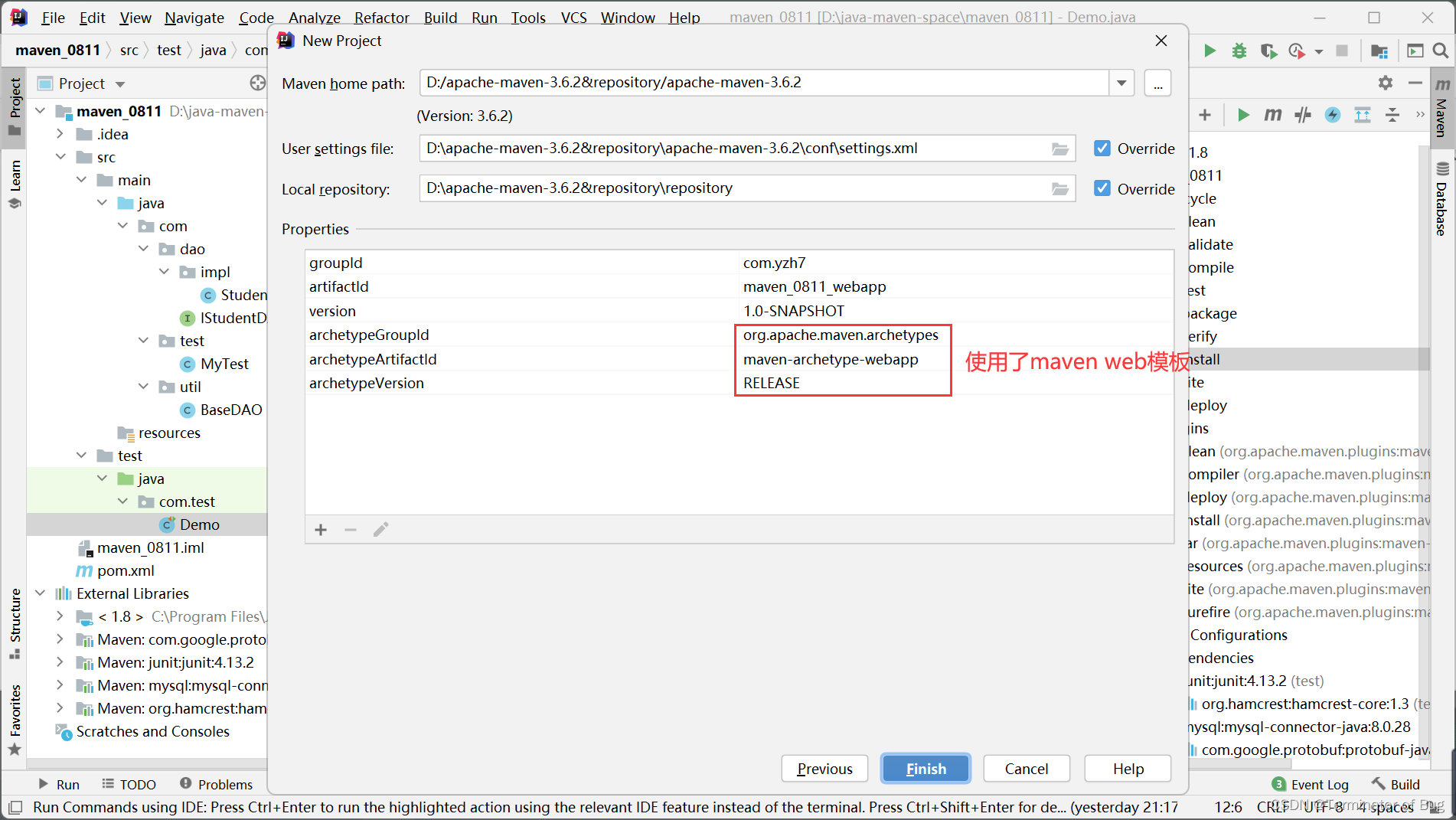Toggle Override for user settings file
Image resolution: width=1456 pixels, height=820 pixels.
pos(1102,149)
